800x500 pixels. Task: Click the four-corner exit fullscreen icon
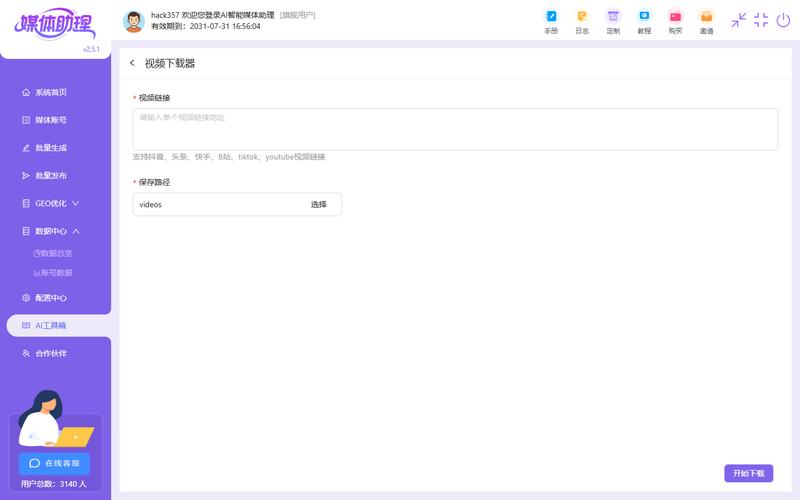pyautogui.click(x=761, y=20)
